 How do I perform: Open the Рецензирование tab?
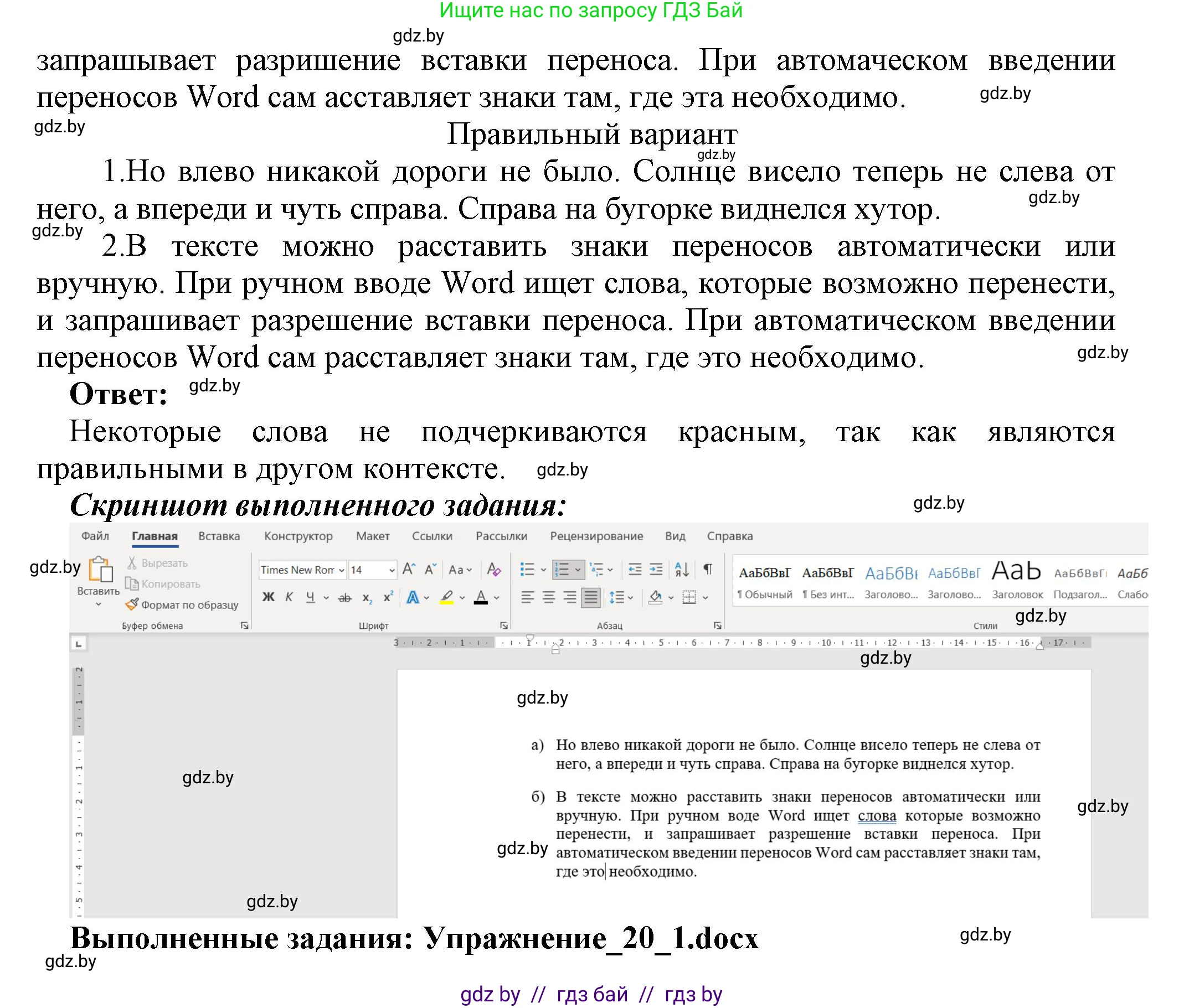(597, 537)
